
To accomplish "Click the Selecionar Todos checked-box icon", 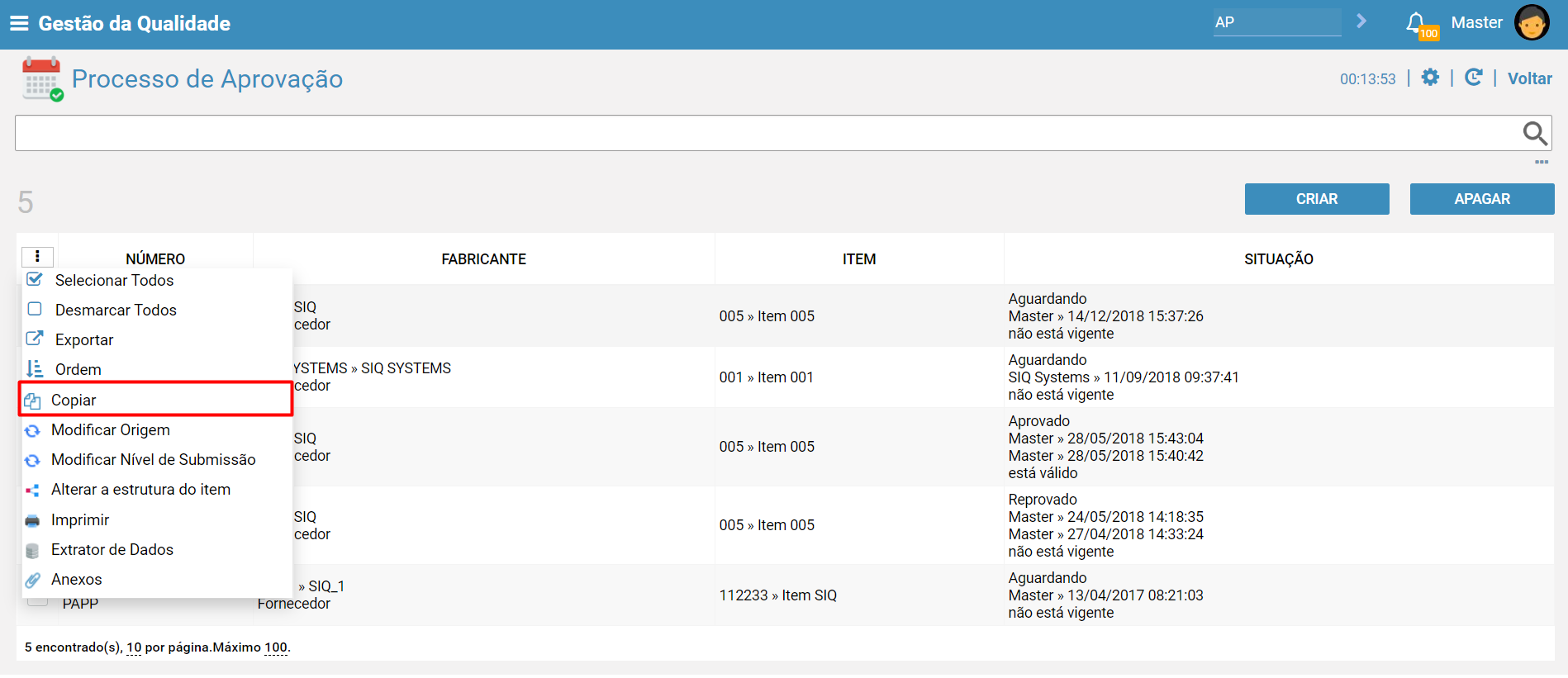I will (35, 279).
